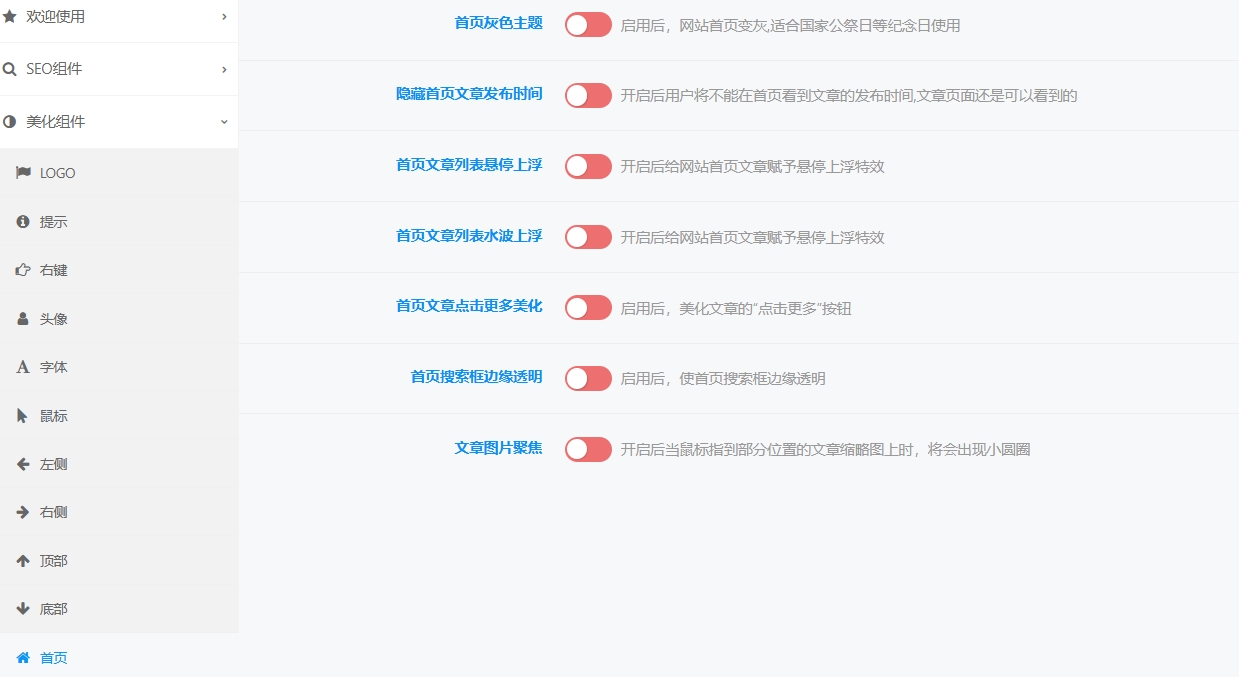1239x677 pixels.
Task: Click the 首页灰色主题 option label
Action: [498, 23]
